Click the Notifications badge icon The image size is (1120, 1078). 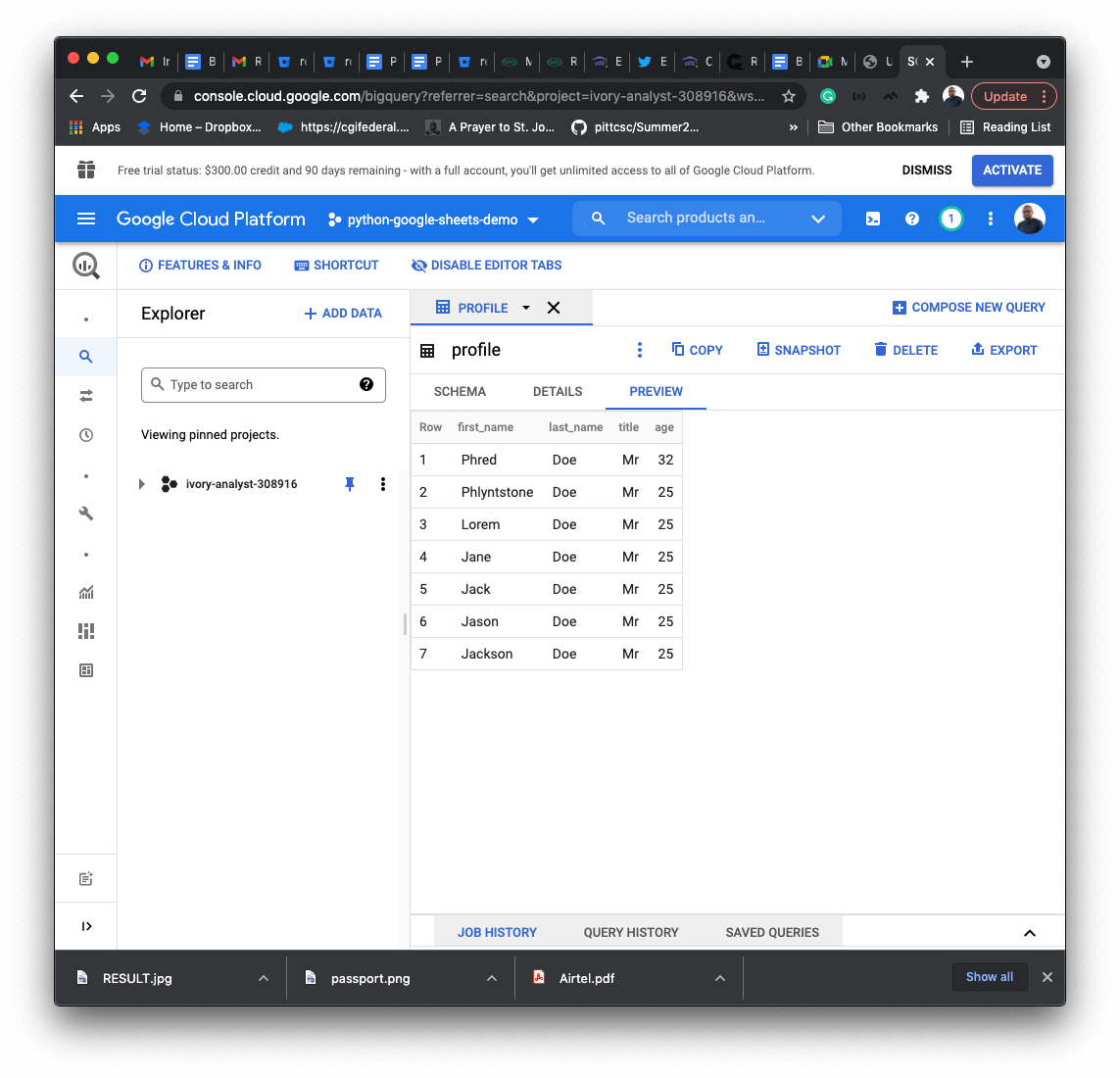(x=951, y=218)
